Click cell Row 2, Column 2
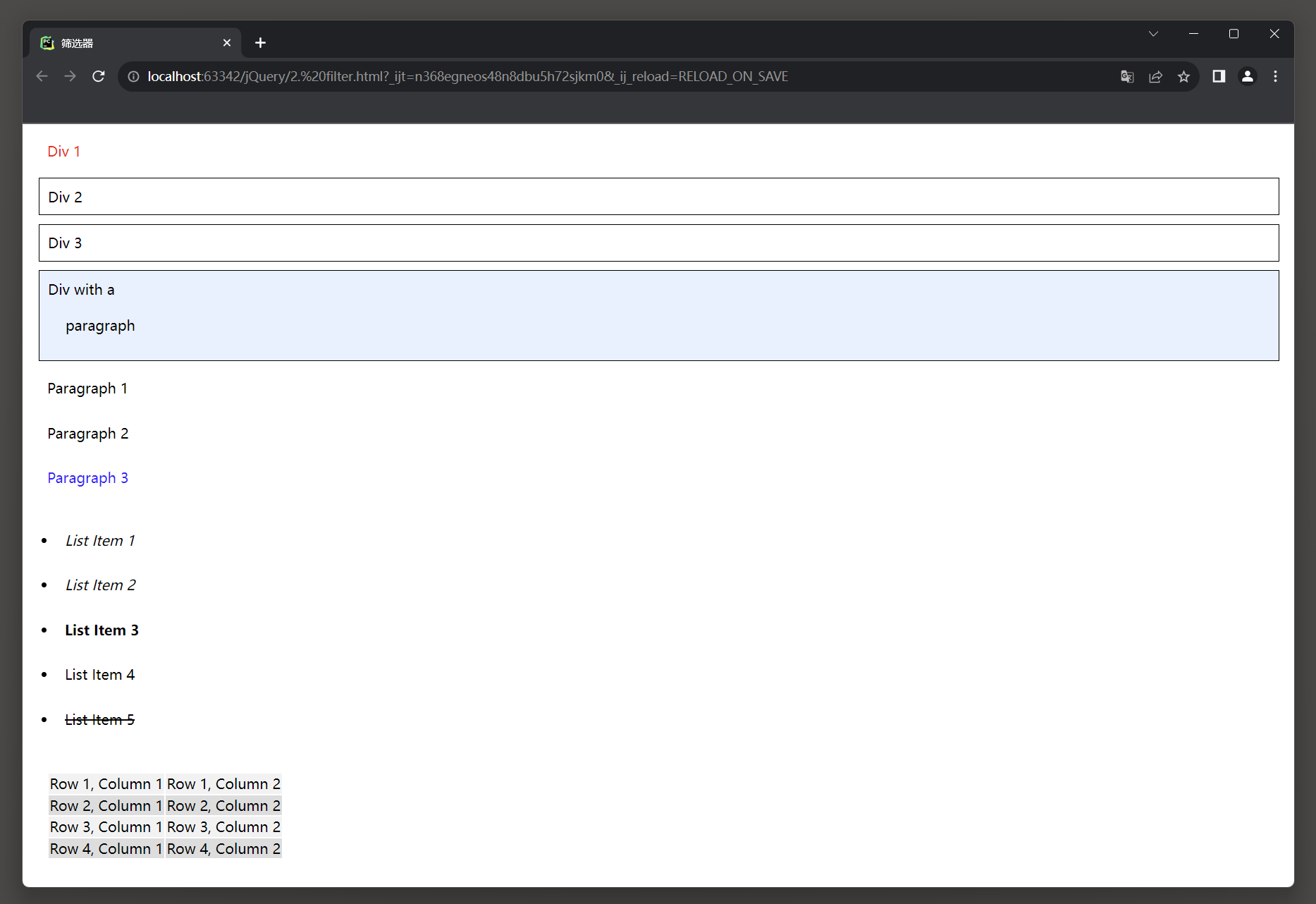Image resolution: width=1316 pixels, height=904 pixels. (223, 806)
